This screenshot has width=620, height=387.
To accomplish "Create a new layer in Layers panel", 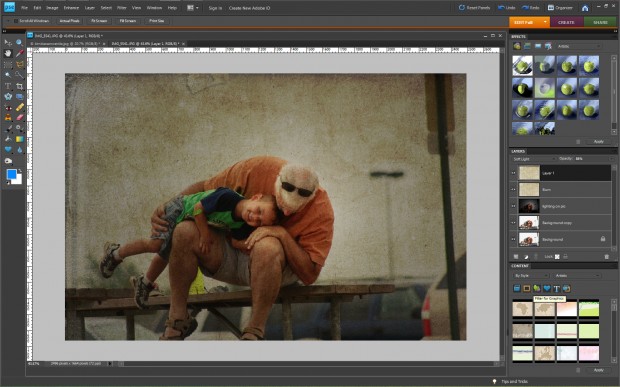I will click(x=516, y=257).
